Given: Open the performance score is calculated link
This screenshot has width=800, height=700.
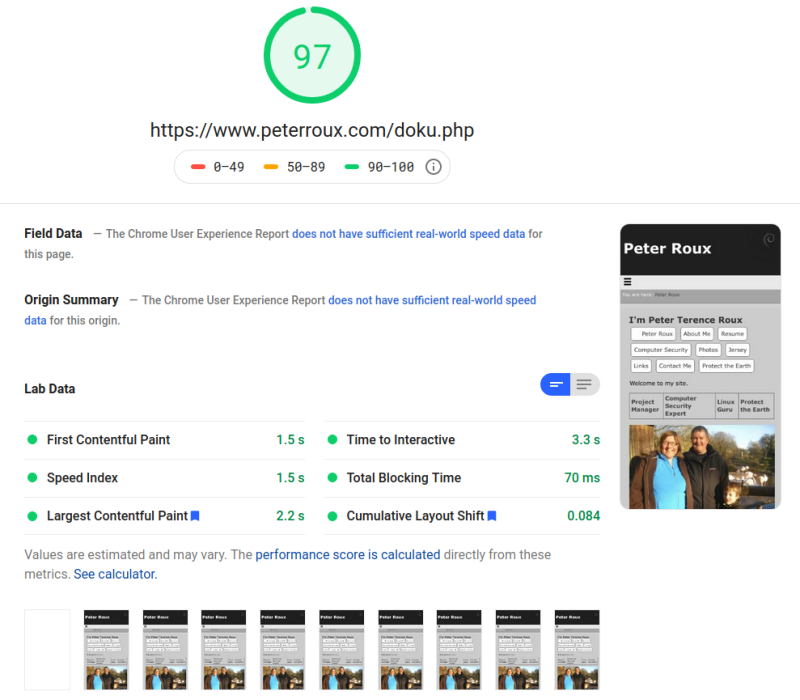Looking at the screenshot, I should (x=347, y=555).
